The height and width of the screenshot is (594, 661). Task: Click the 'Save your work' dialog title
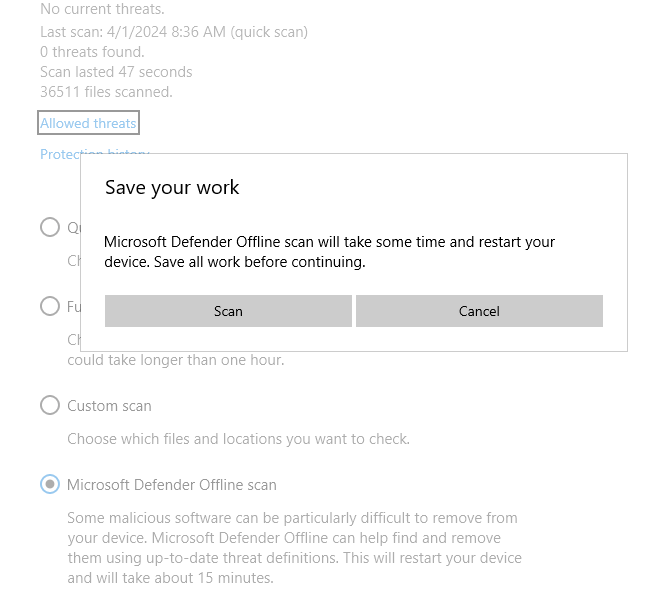pos(172,187)
